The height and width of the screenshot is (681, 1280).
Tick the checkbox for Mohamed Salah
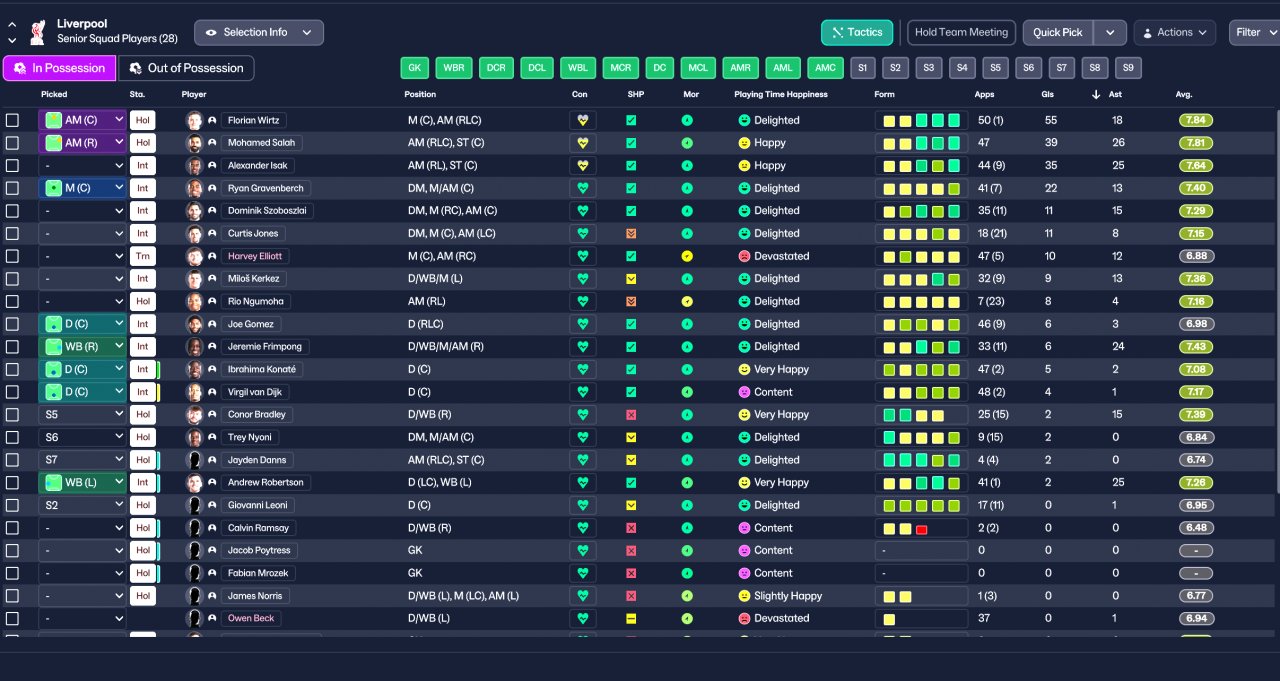pos(12,143)
